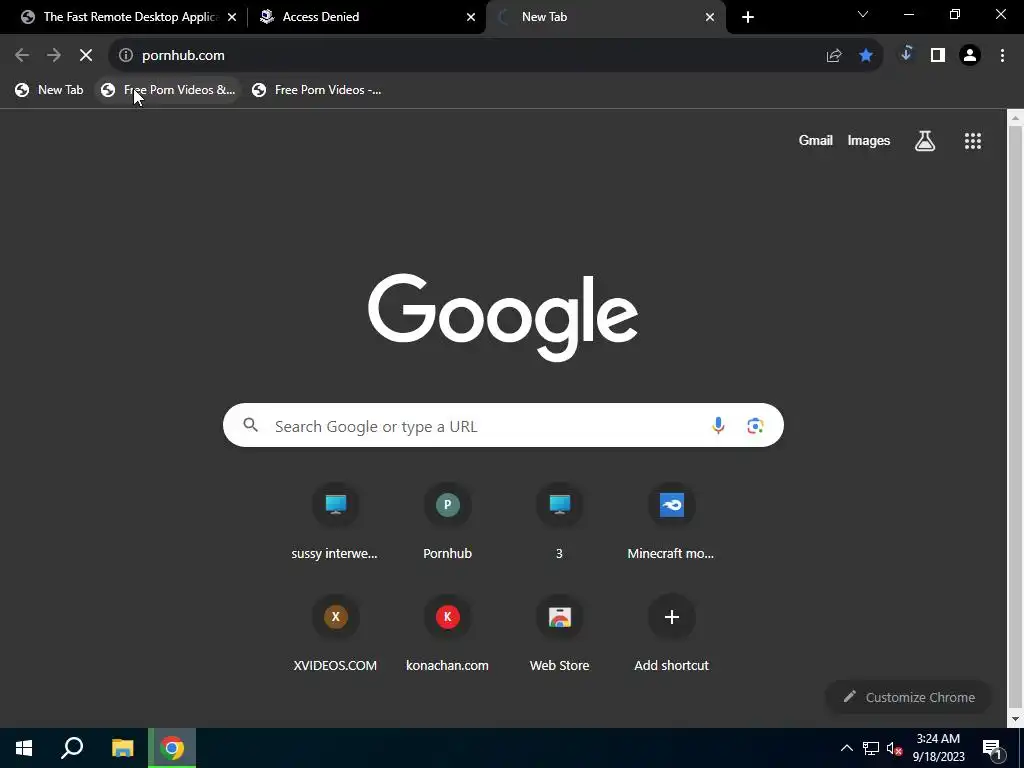The height and width of the screenshot is (768, 1024).
Task: Close the current New Tab tab
Action: coord(710,17)
